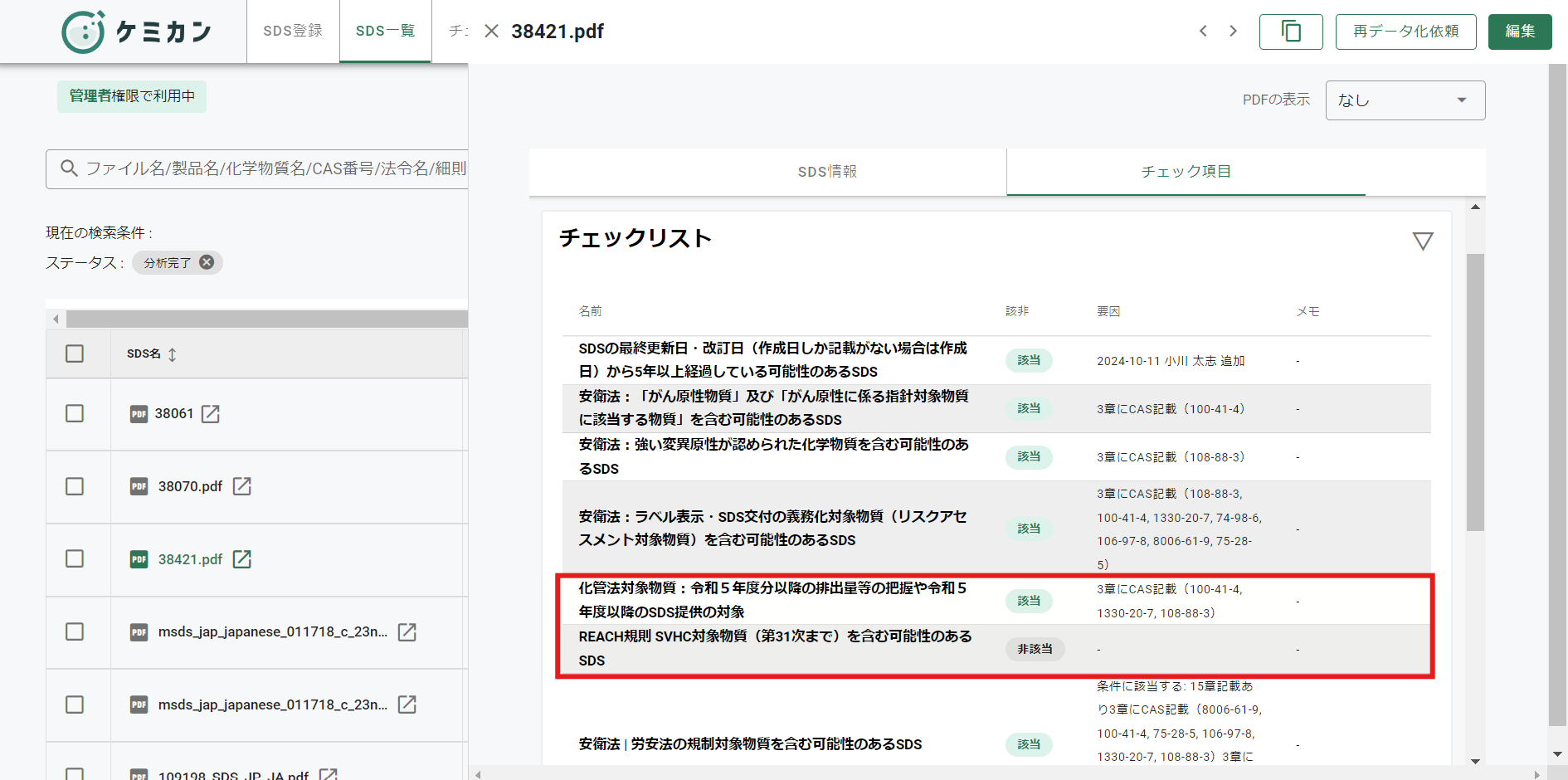Viewport: 1568px width, 780px height.
Task: Click PDF icon beside 38070.pdf
Action: click(139, 486)
